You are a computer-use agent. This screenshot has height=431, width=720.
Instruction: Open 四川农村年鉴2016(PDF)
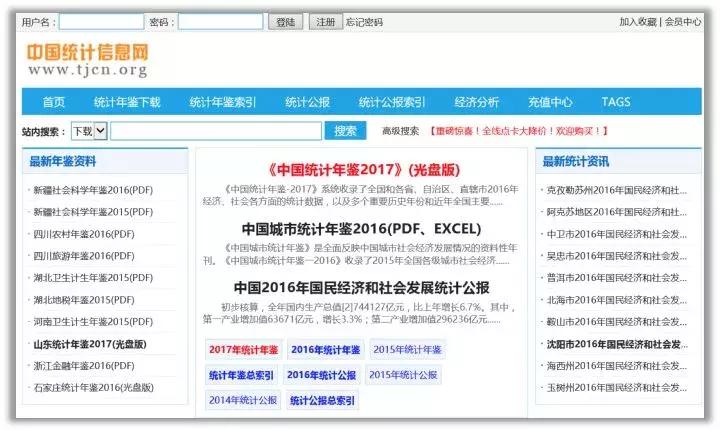[x=84, y=234]
